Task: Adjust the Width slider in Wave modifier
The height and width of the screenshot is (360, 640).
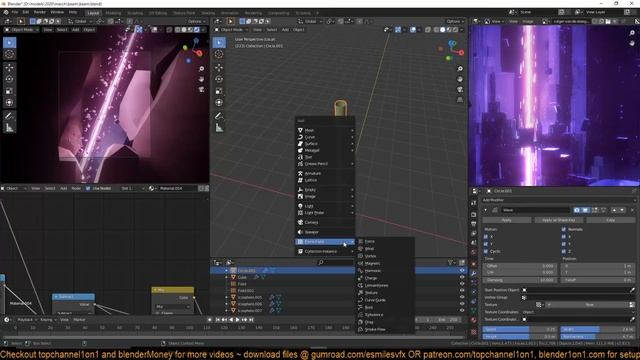Action: tap(597, 329)
